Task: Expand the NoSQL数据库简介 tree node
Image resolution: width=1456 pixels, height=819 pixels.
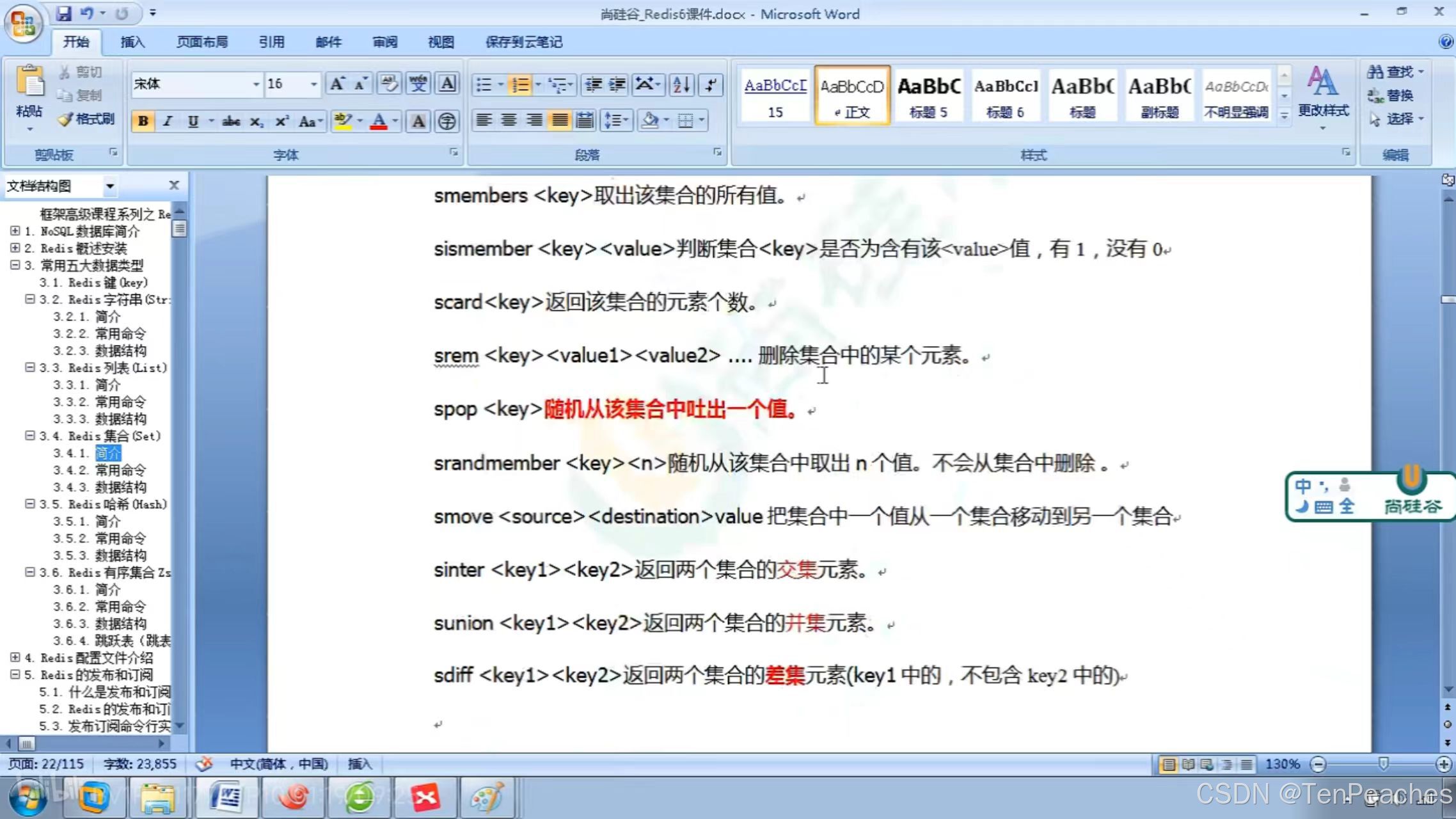Action: tap(15, 231)
